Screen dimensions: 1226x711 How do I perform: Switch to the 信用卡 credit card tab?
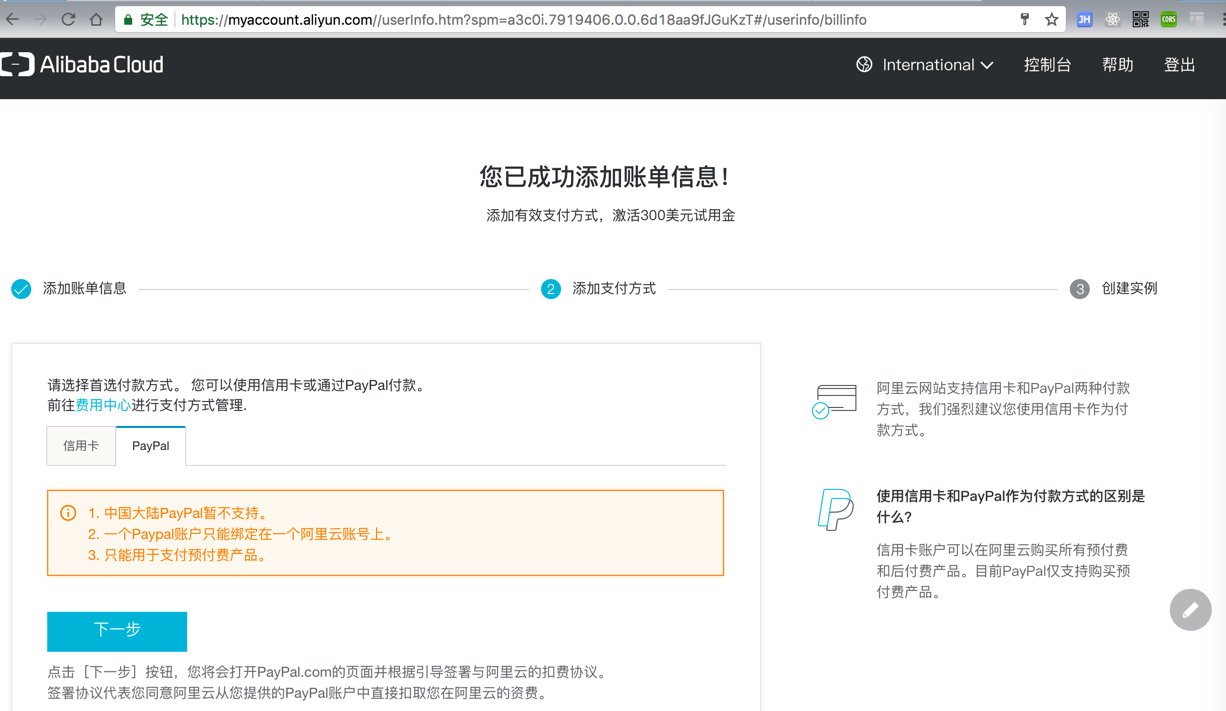(x=81, y=446)
